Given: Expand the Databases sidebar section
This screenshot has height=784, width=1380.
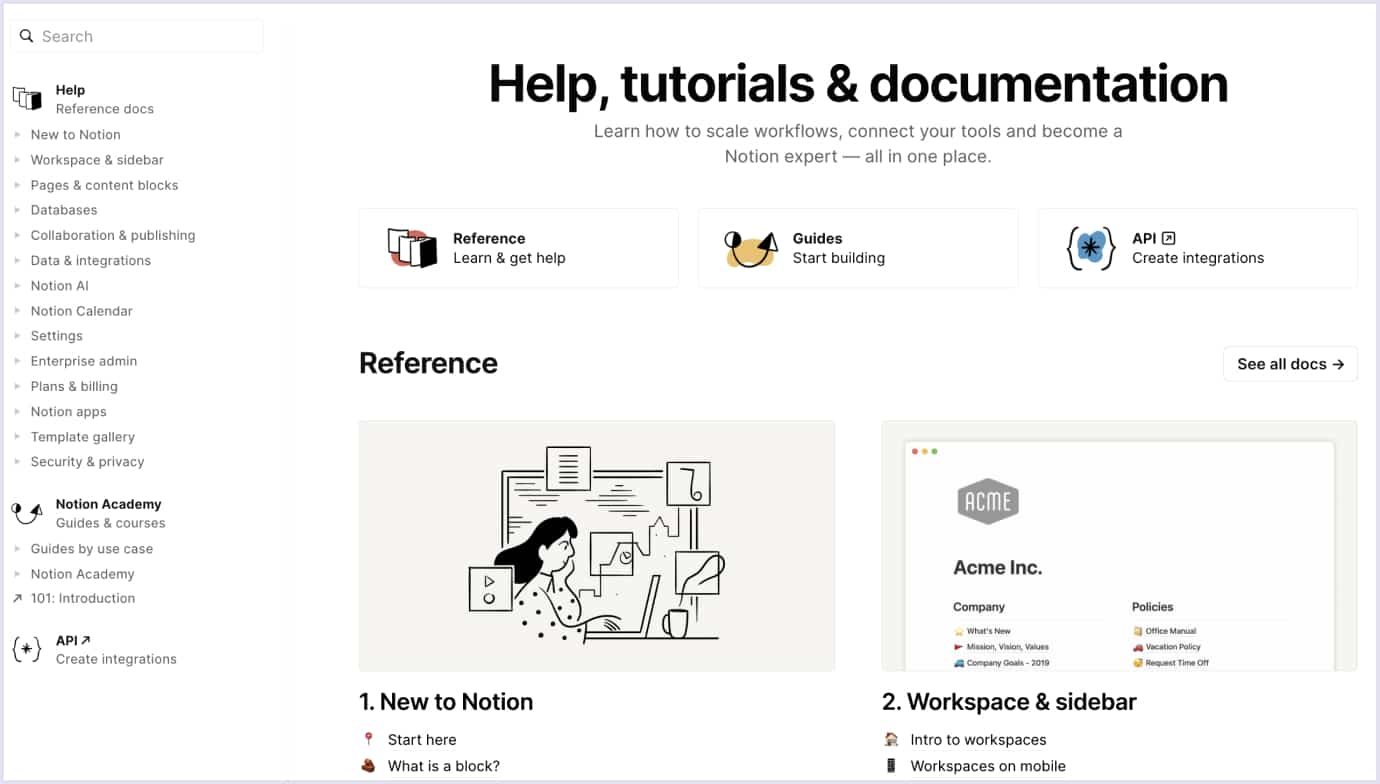Looking at the screenshot, I should pyautogui.click(x=18, y=210).
